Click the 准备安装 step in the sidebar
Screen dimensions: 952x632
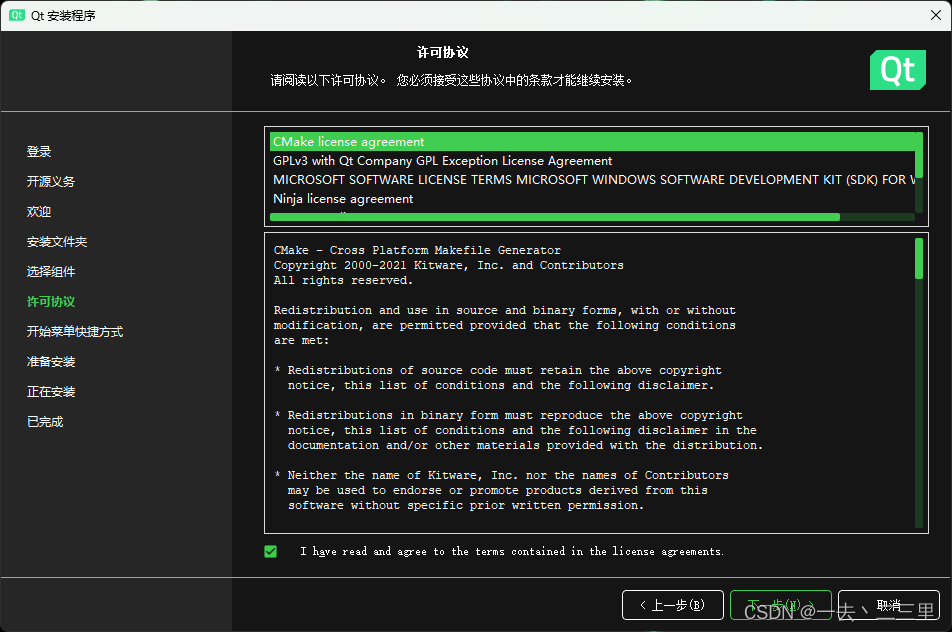pyautogui.click(x=51, y=362)
